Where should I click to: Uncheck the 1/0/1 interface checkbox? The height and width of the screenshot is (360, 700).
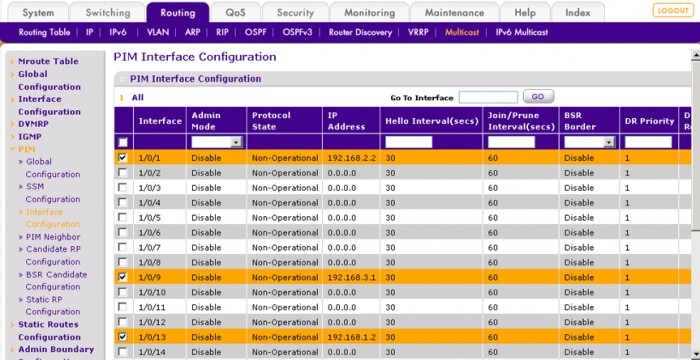123,157
